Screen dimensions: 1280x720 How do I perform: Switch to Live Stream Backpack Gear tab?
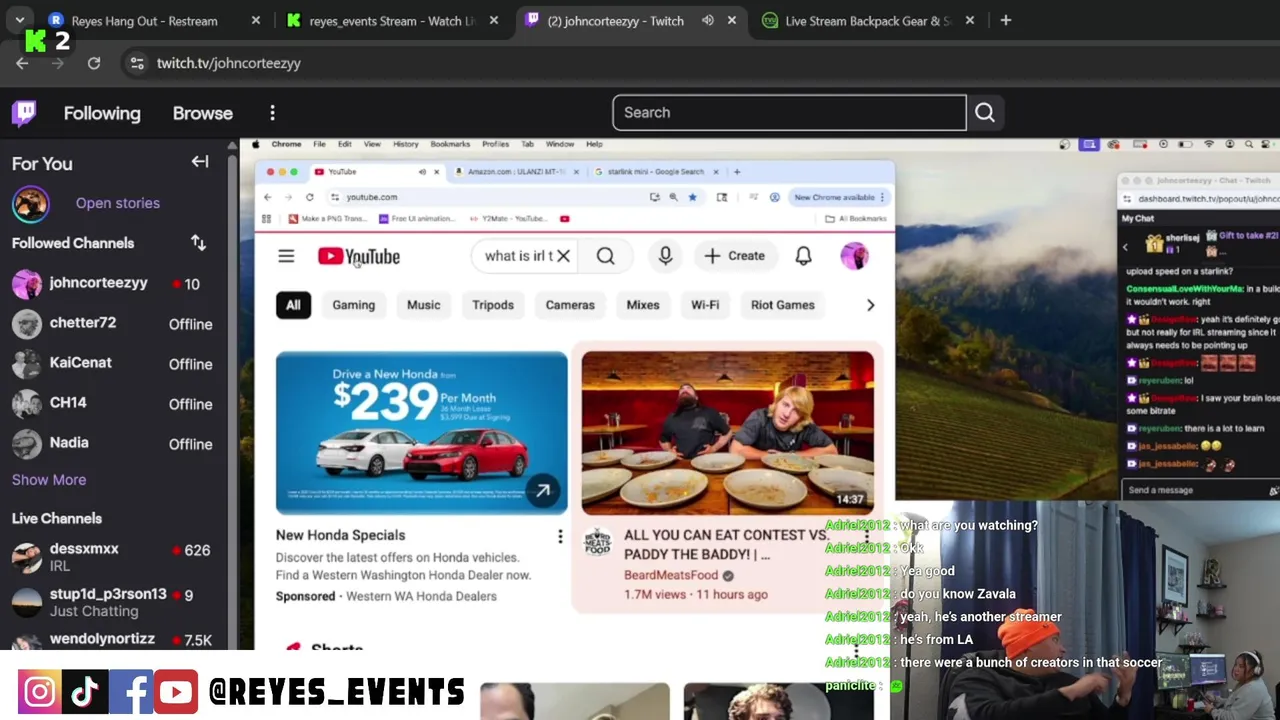(868, 21)
